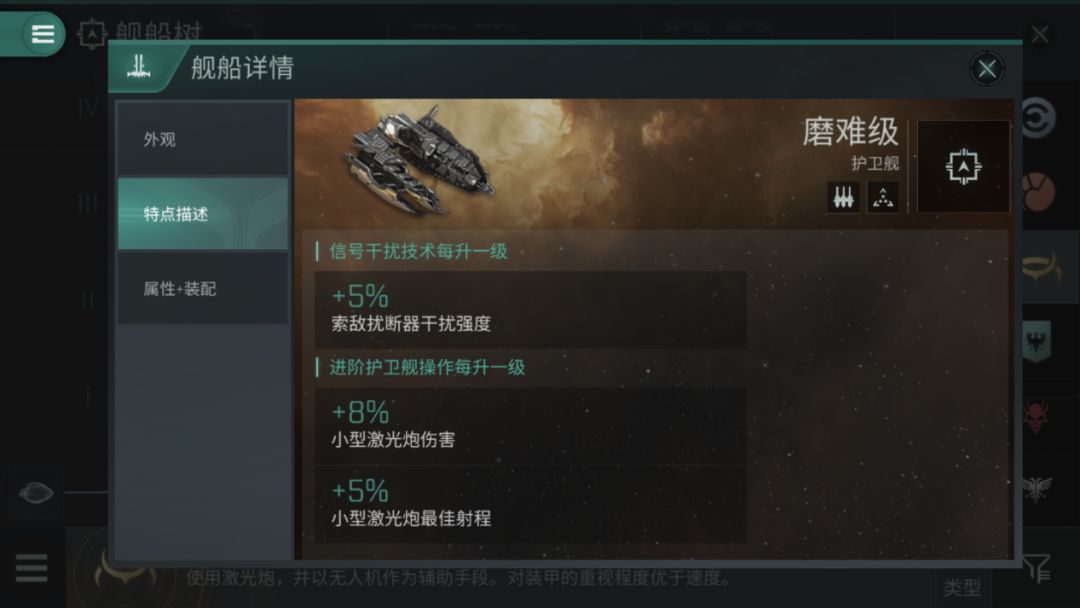
Task: Click the ship thumbnail image in the banner
Action: click(420, 161)
